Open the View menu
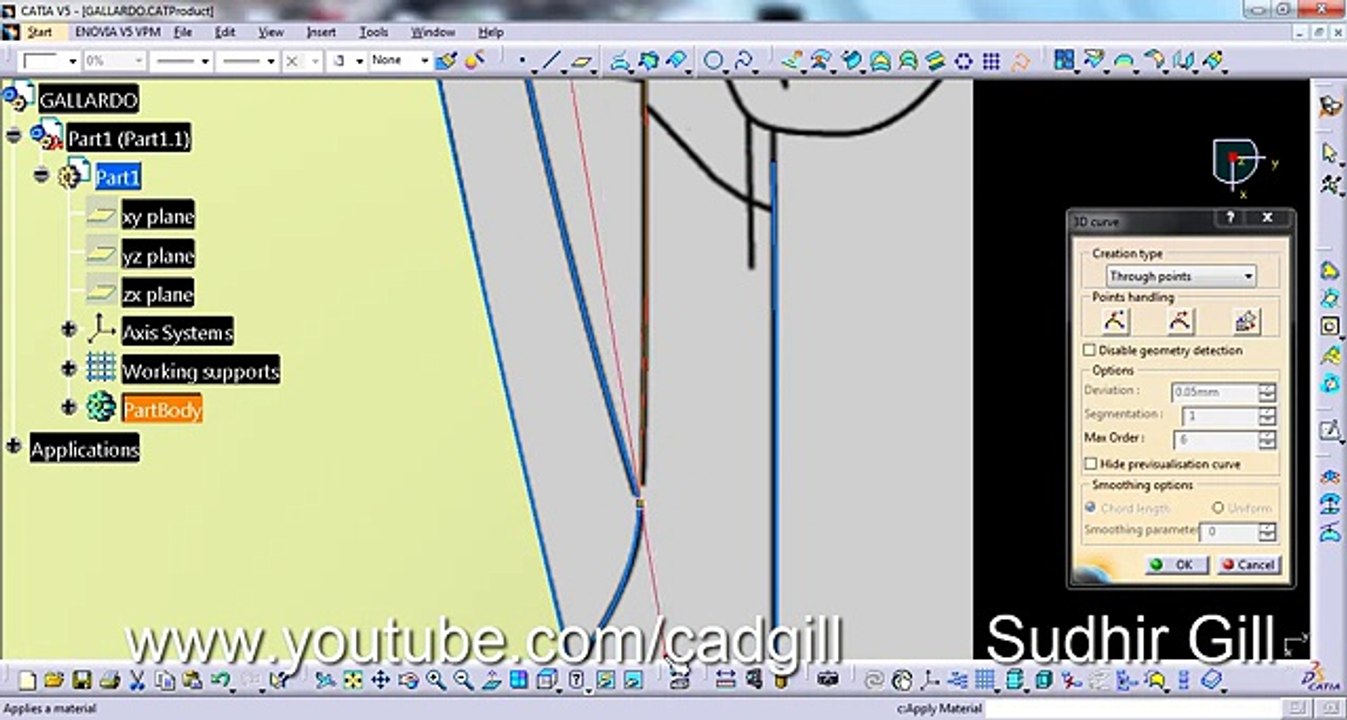This screenshot has width=1347, height=720. click(271, 32)
